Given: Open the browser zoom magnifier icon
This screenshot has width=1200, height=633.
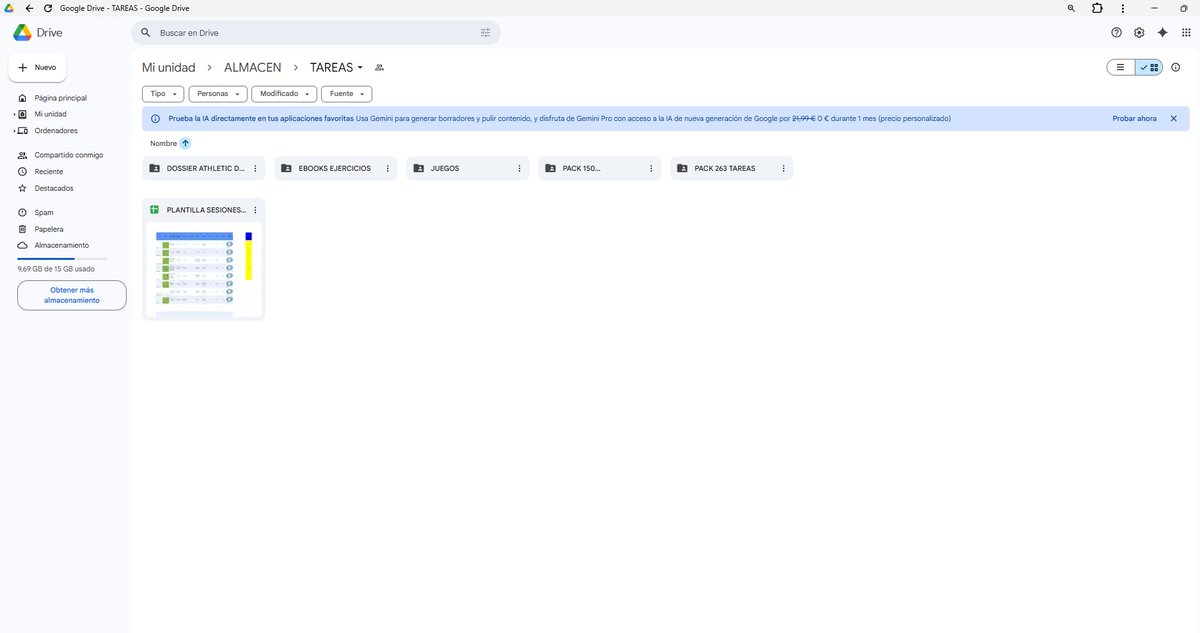Looking at the screenshot, I should (1072, 7).
